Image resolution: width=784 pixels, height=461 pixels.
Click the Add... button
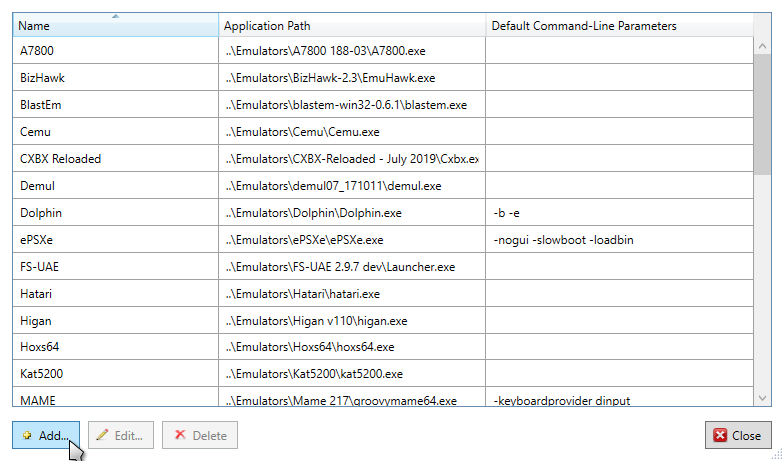click(x=46, y=435)
